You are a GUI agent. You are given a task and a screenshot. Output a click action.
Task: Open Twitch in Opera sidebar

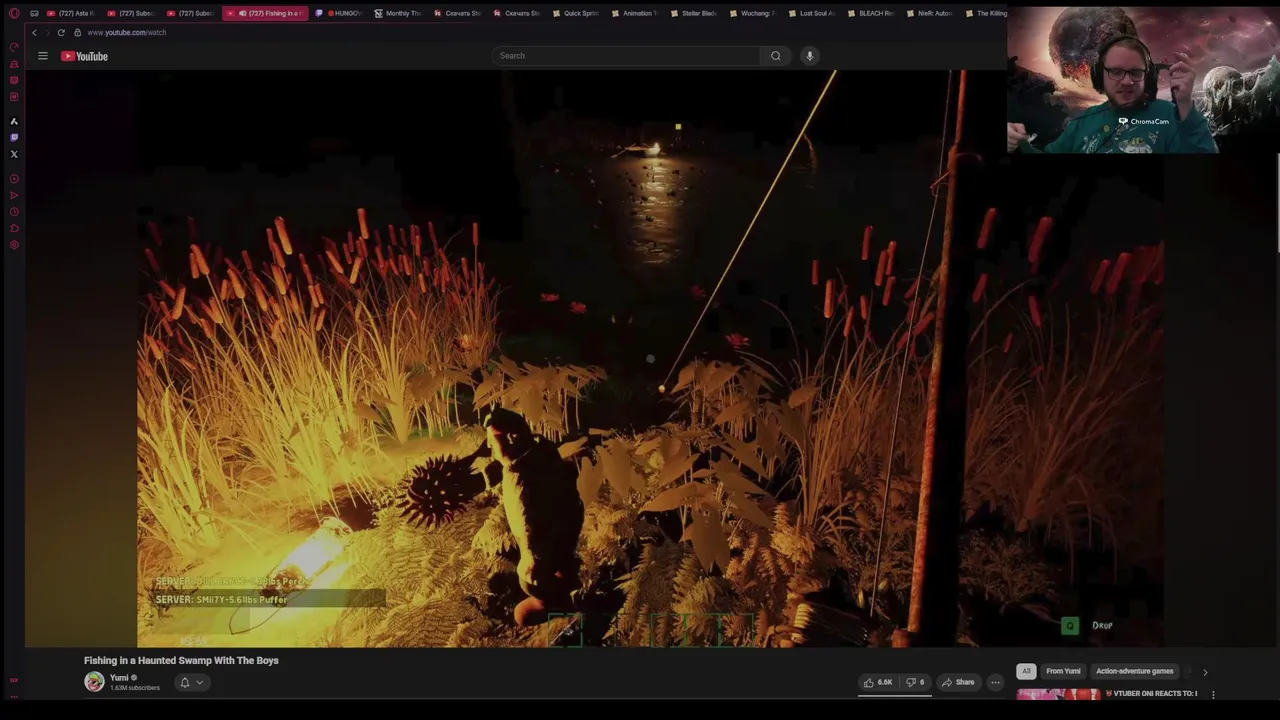pos(14,137)
